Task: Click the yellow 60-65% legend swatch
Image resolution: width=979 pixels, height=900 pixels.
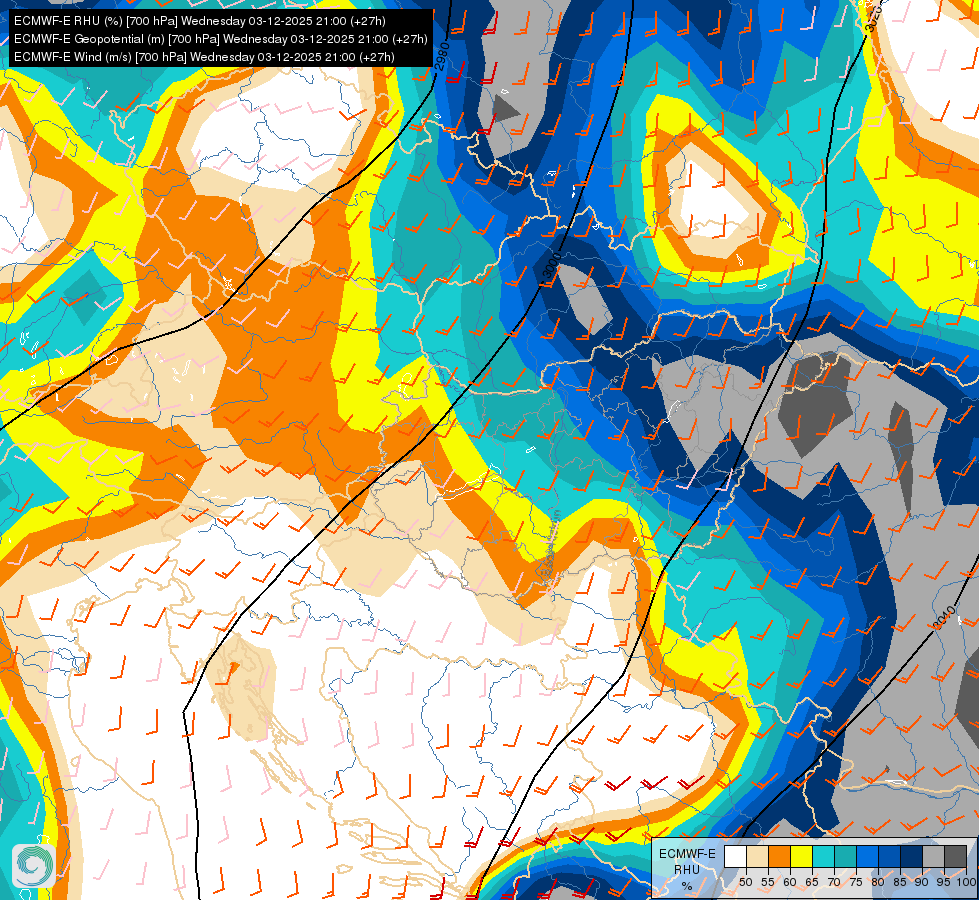Action: (801, 856)
